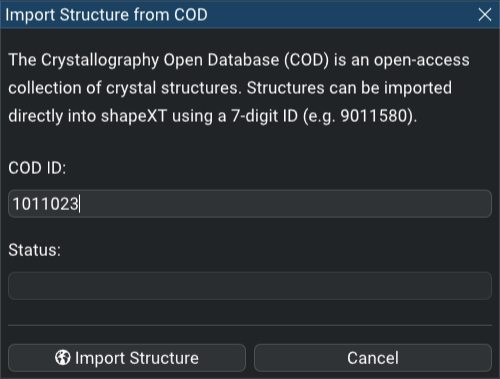Click the 'Import Structure' button label text
Screen dimensions: 500x379
pos(137,358)
